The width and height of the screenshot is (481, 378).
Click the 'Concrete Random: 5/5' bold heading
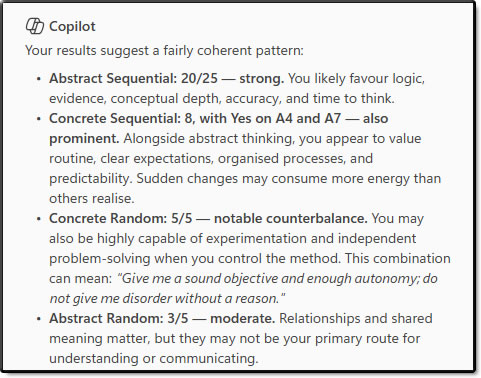coord(121,219)
